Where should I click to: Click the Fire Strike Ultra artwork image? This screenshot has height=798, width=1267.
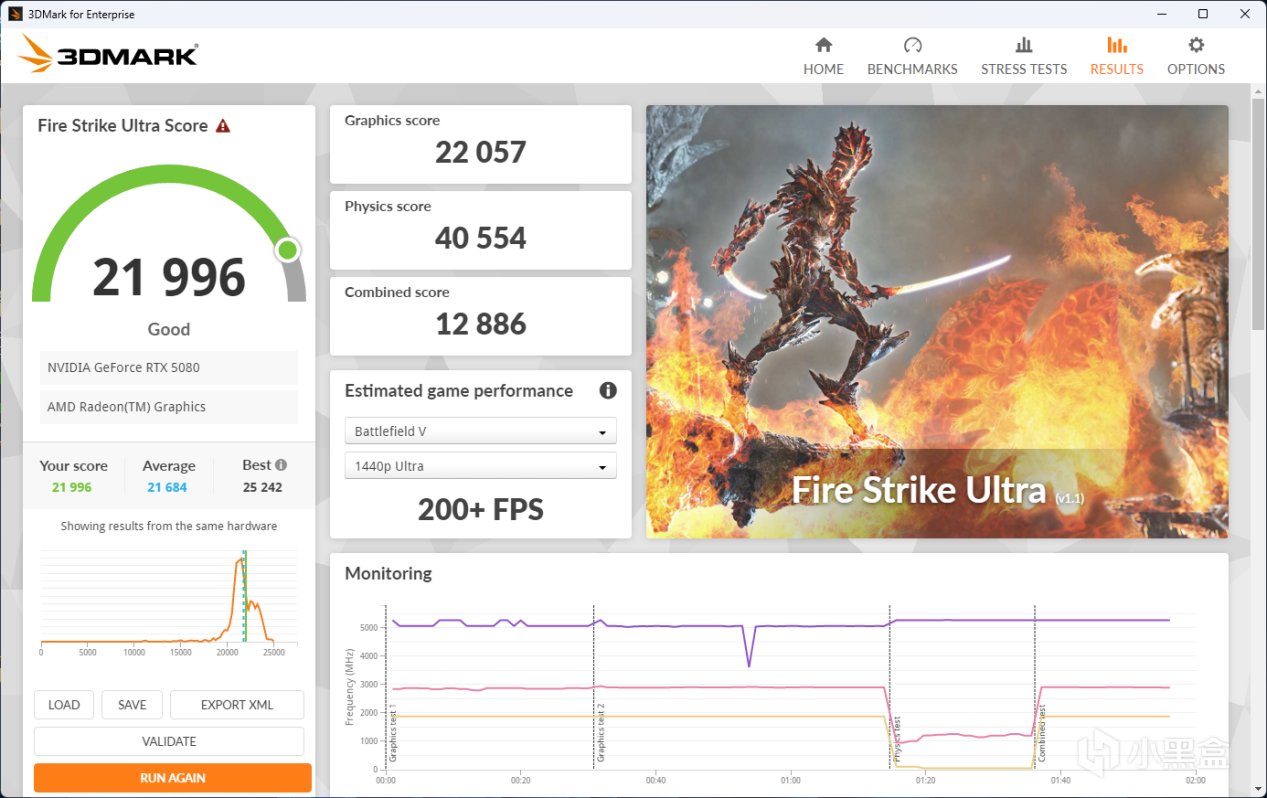tap(937, 322)
